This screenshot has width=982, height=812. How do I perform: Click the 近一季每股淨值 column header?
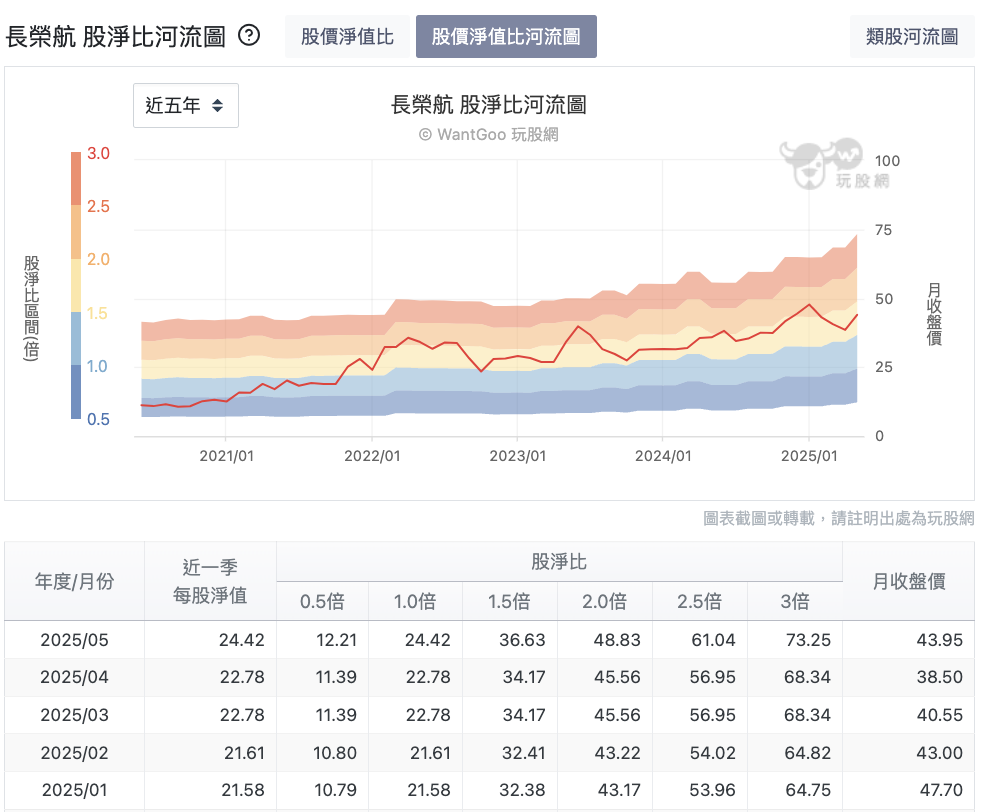point(210,582)
